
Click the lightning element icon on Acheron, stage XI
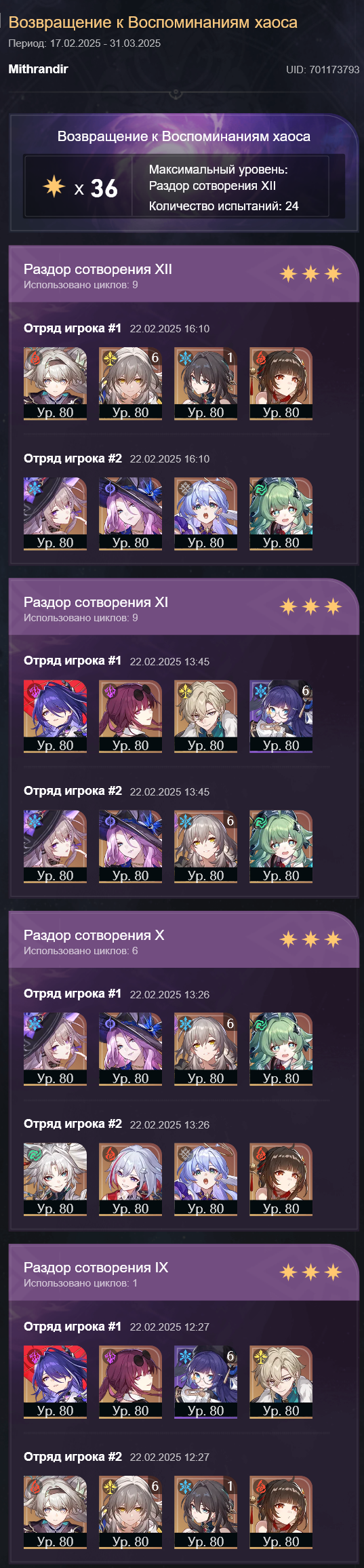33,691
